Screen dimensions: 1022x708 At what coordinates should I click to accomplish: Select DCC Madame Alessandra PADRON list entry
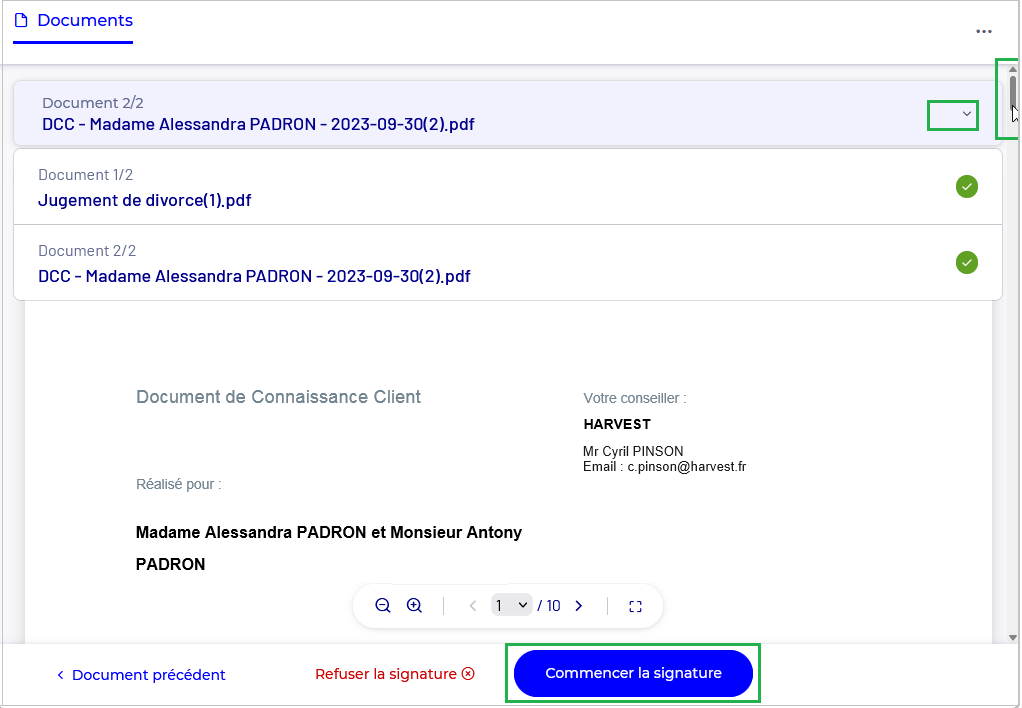[254, 276]
